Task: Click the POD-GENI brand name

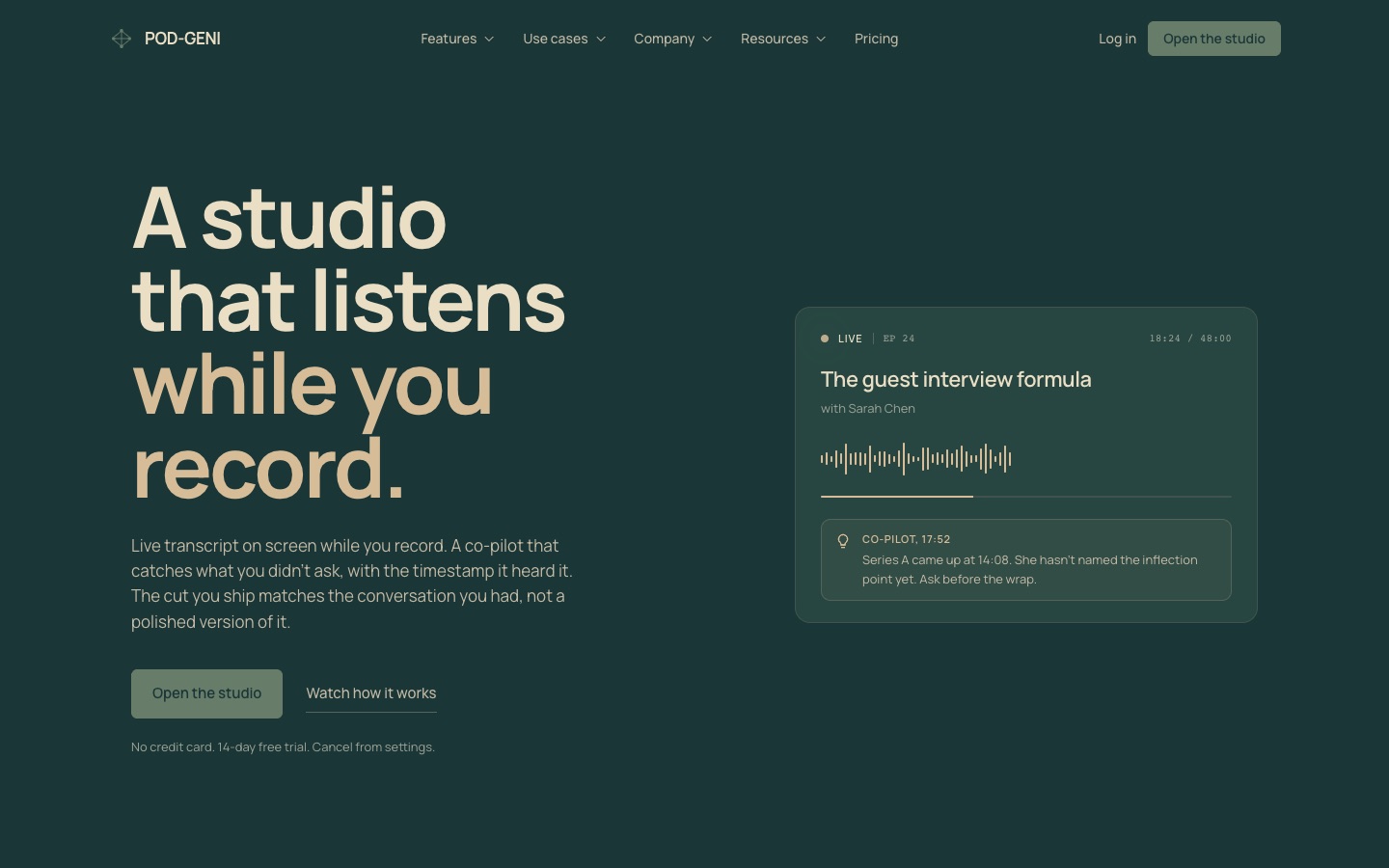Action: coord(182,39)
